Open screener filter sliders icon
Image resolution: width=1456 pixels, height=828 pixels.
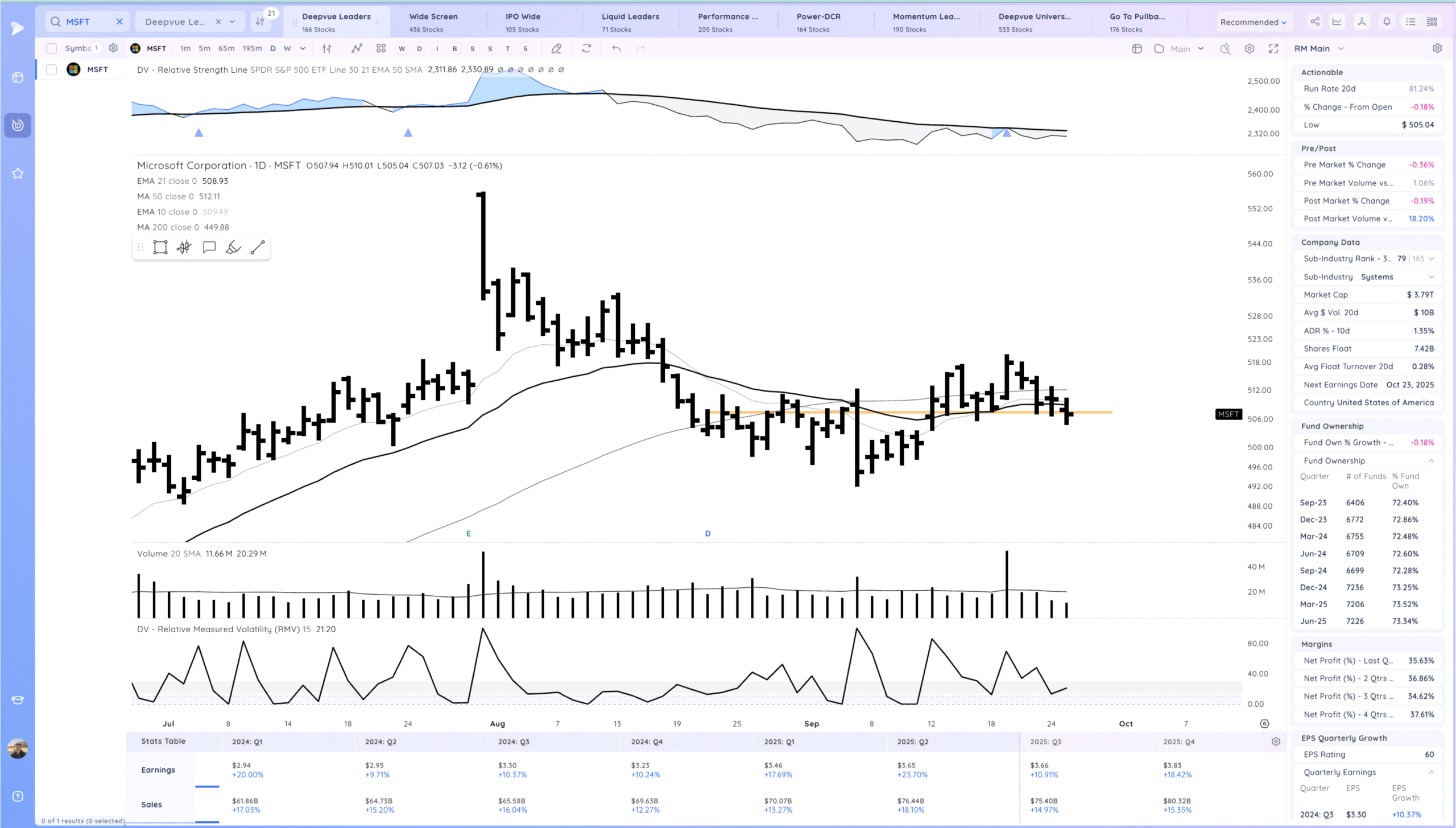click(260, 22)
